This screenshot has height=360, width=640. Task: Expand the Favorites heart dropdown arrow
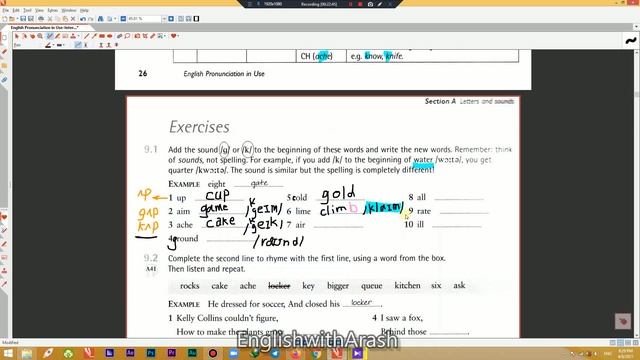tap(178, 36)
